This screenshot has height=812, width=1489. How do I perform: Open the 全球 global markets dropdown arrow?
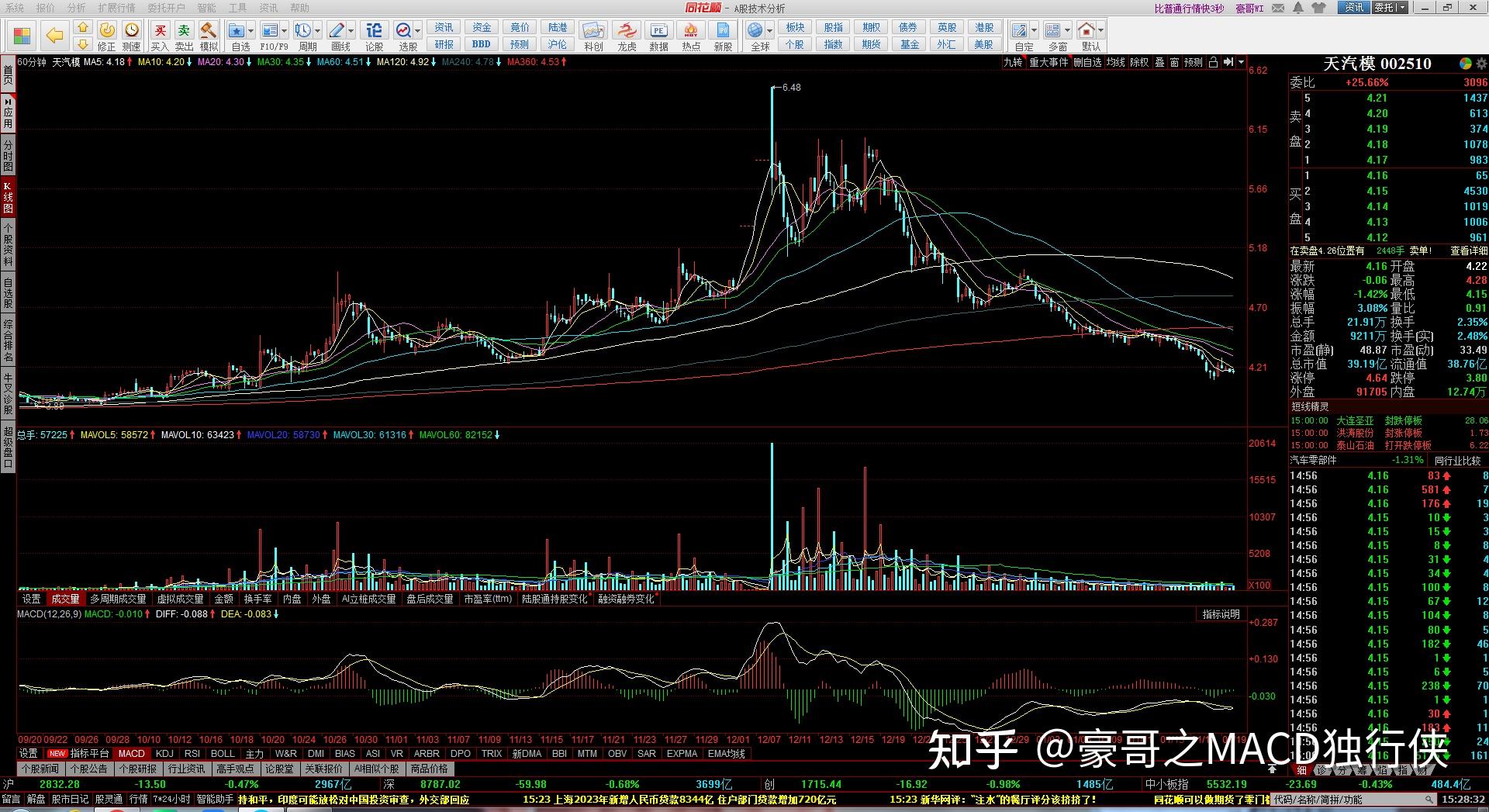770,31
